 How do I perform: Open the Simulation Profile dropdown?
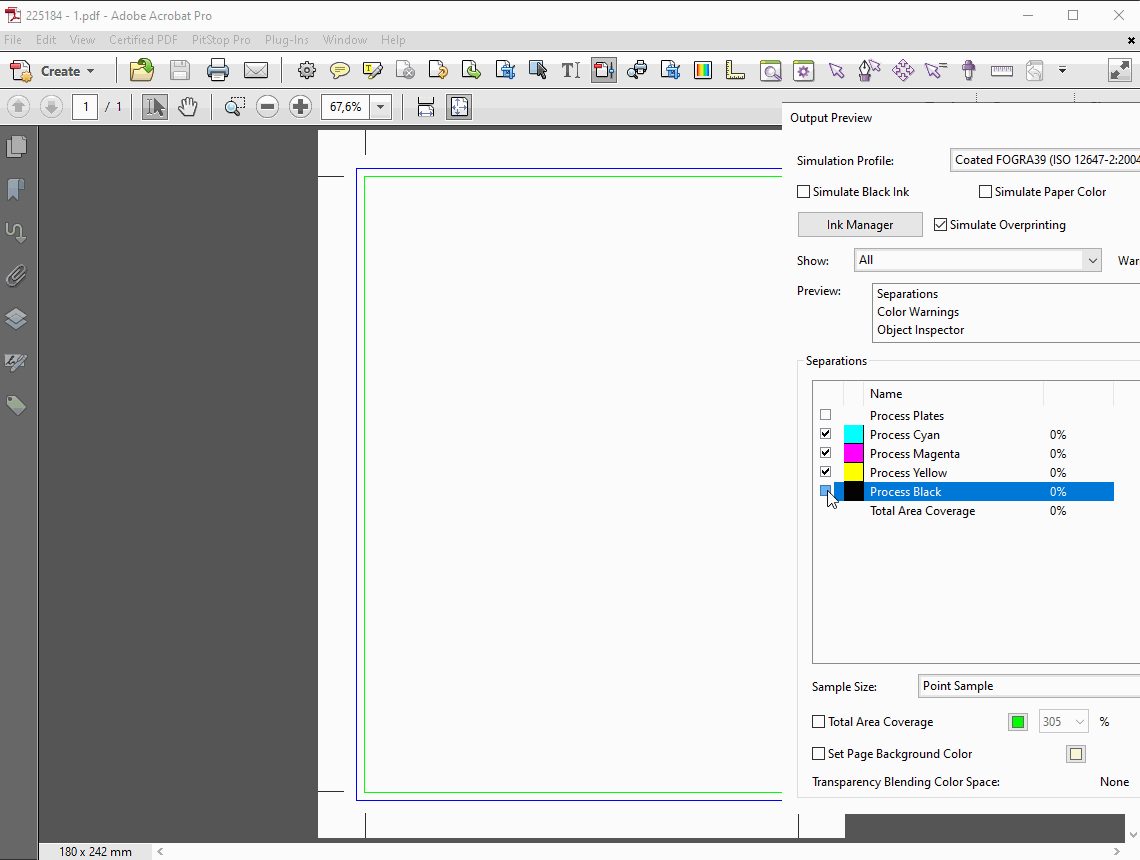(x=1045, y=160)
